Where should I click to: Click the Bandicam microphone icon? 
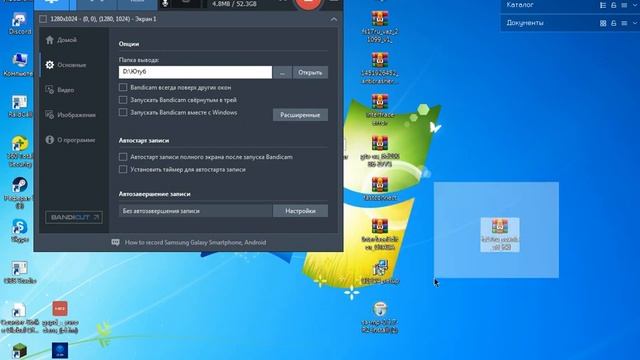tap(165, 3)
